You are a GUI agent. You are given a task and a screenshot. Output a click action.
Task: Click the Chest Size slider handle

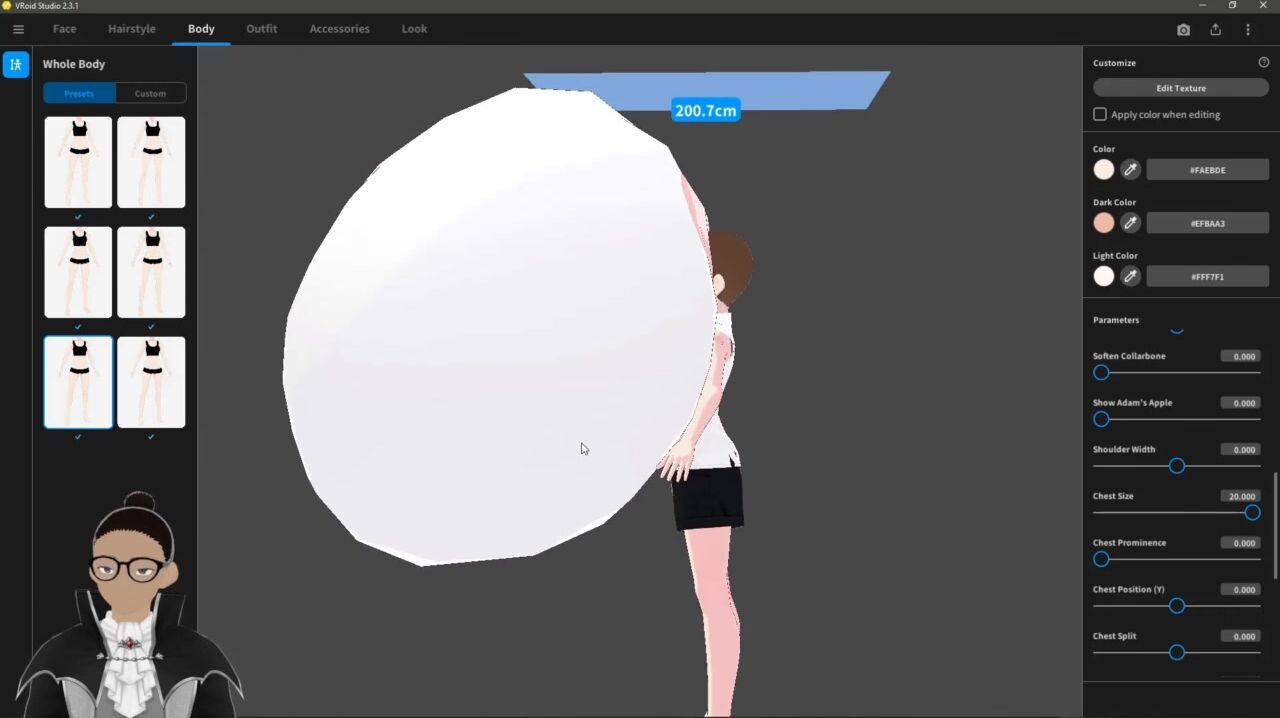click(1252, 513)
